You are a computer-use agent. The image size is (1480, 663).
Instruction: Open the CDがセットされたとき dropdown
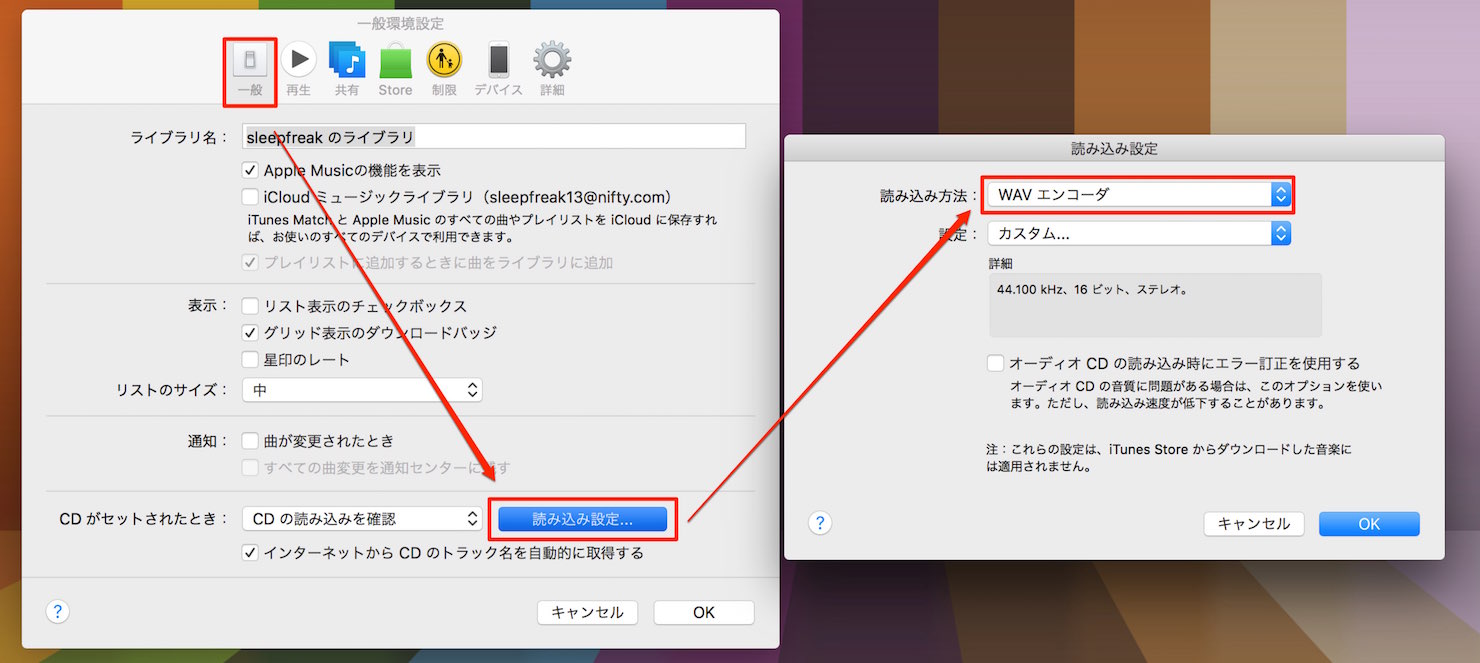(x=362, y=519)
